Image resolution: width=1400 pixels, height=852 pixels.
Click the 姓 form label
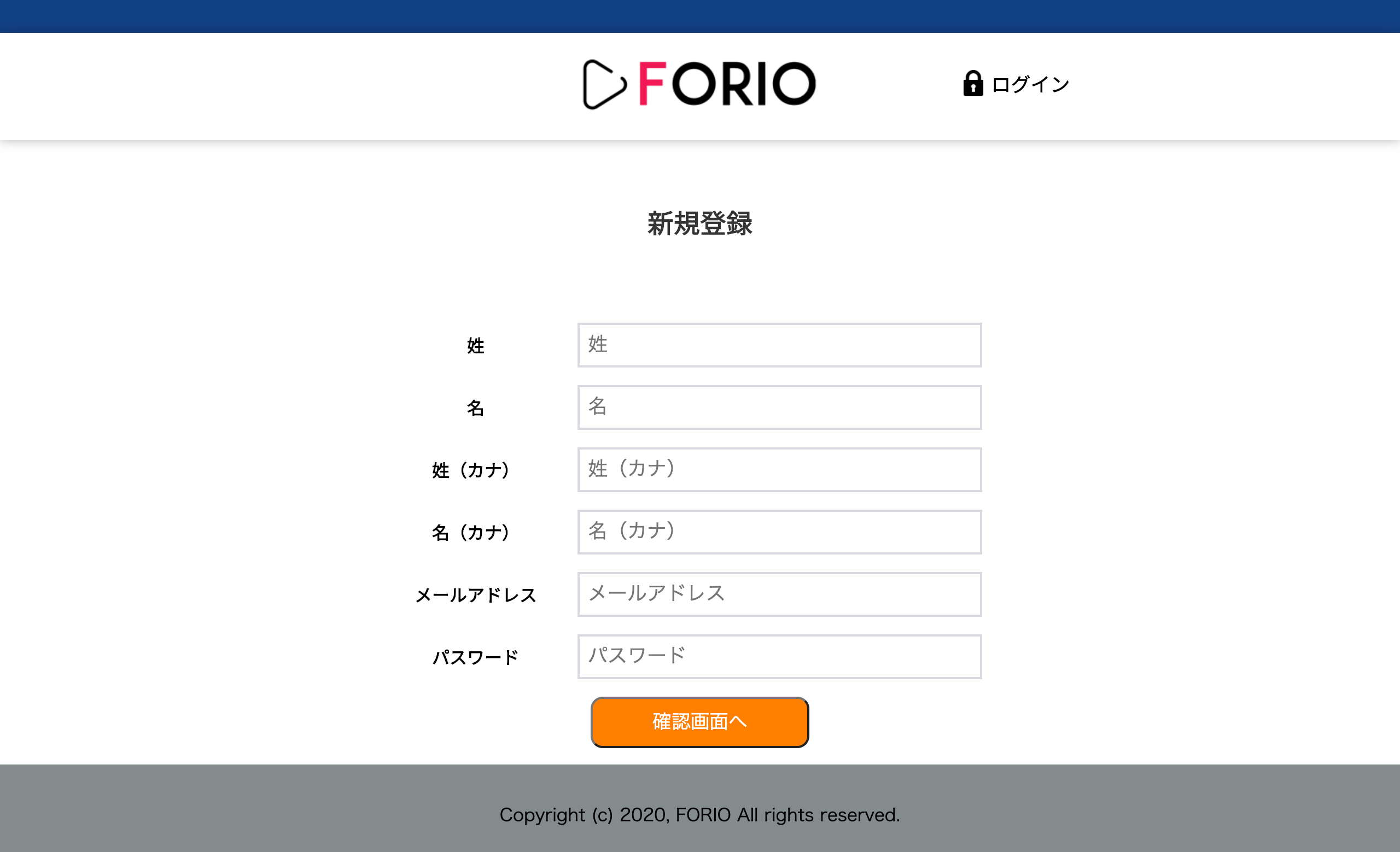pos(476,346)
